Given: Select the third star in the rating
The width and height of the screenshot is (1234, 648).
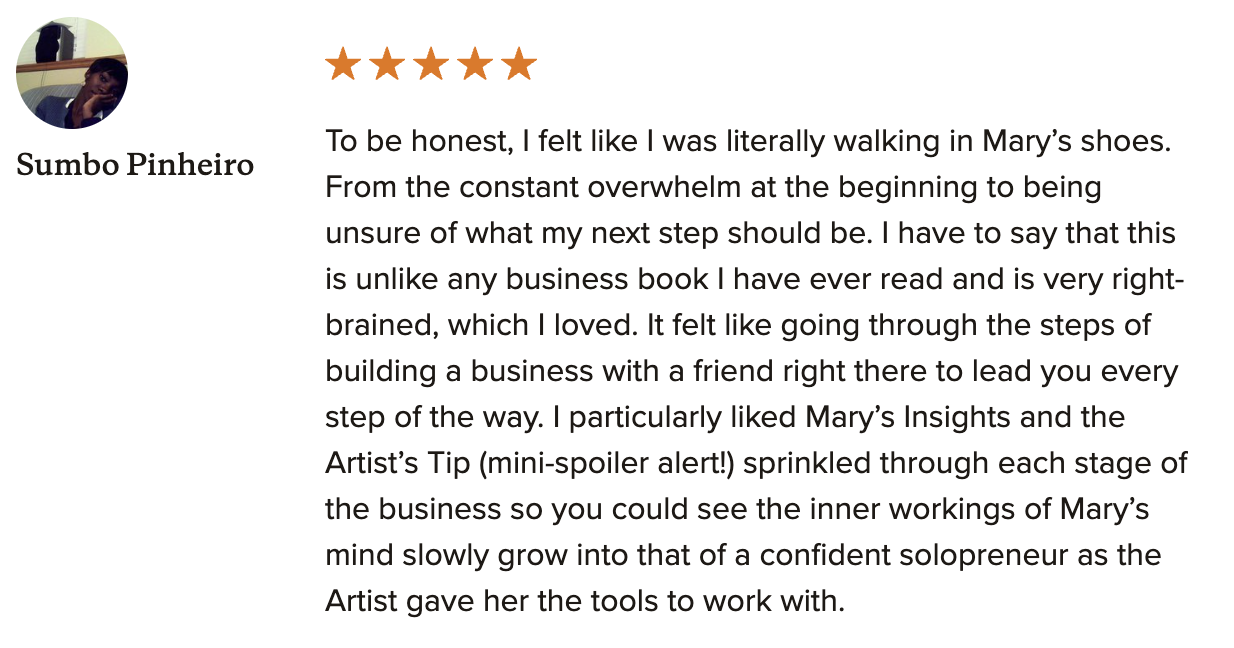Looking at the screenshot, I should [x=431, y=65].
